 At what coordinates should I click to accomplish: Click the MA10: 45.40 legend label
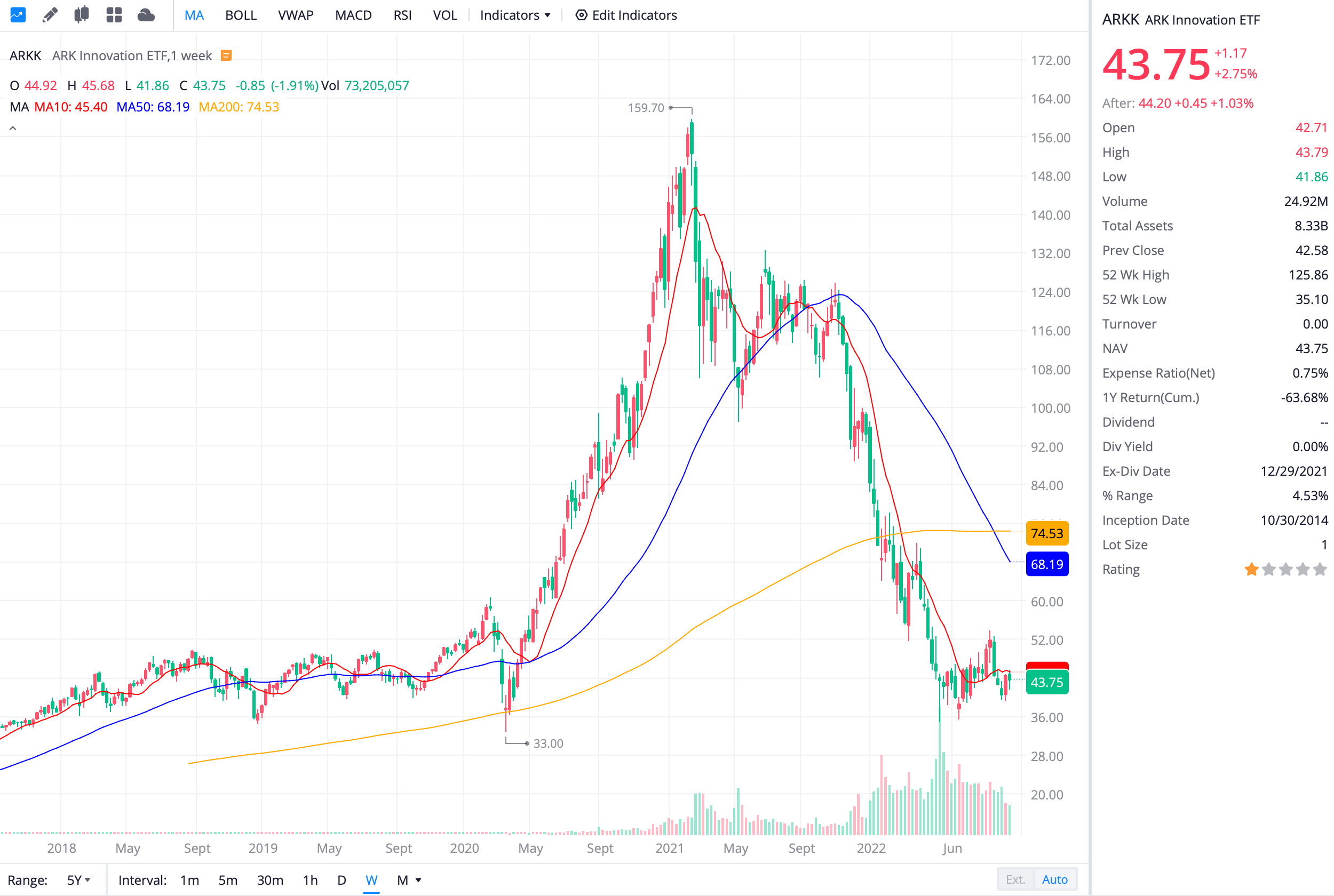[70, 107]
